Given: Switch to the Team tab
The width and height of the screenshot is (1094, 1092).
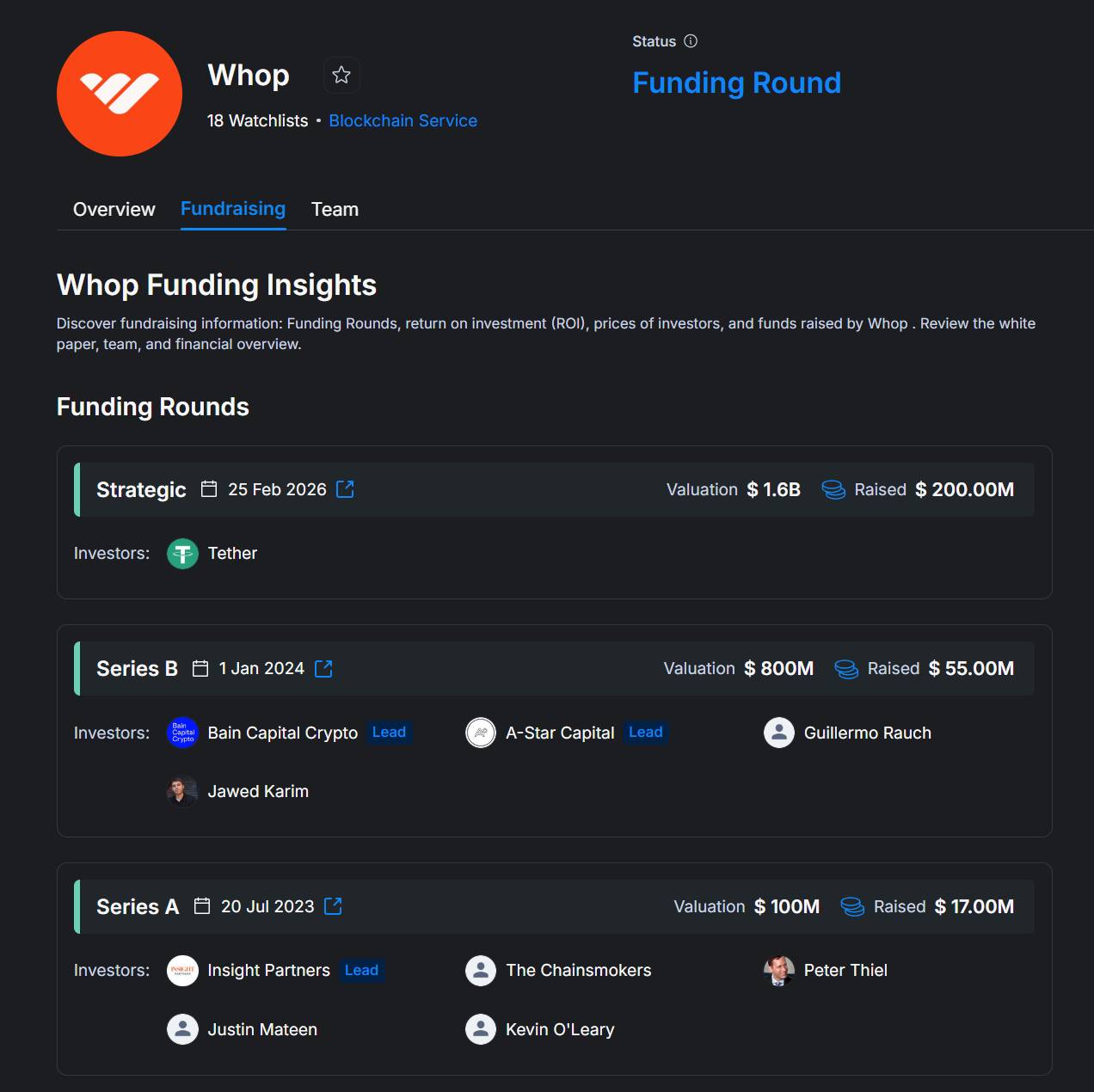Looking at the screenshot, I should pos(335,209).
